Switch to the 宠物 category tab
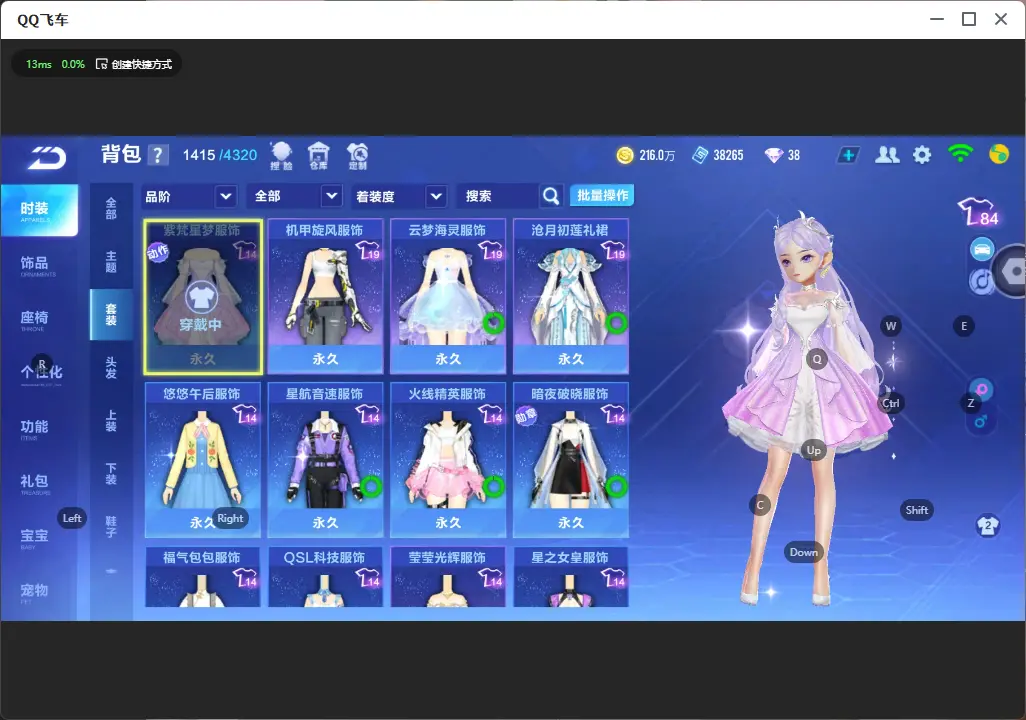This screenshot has width=1026, height=720. coord(35,591)
